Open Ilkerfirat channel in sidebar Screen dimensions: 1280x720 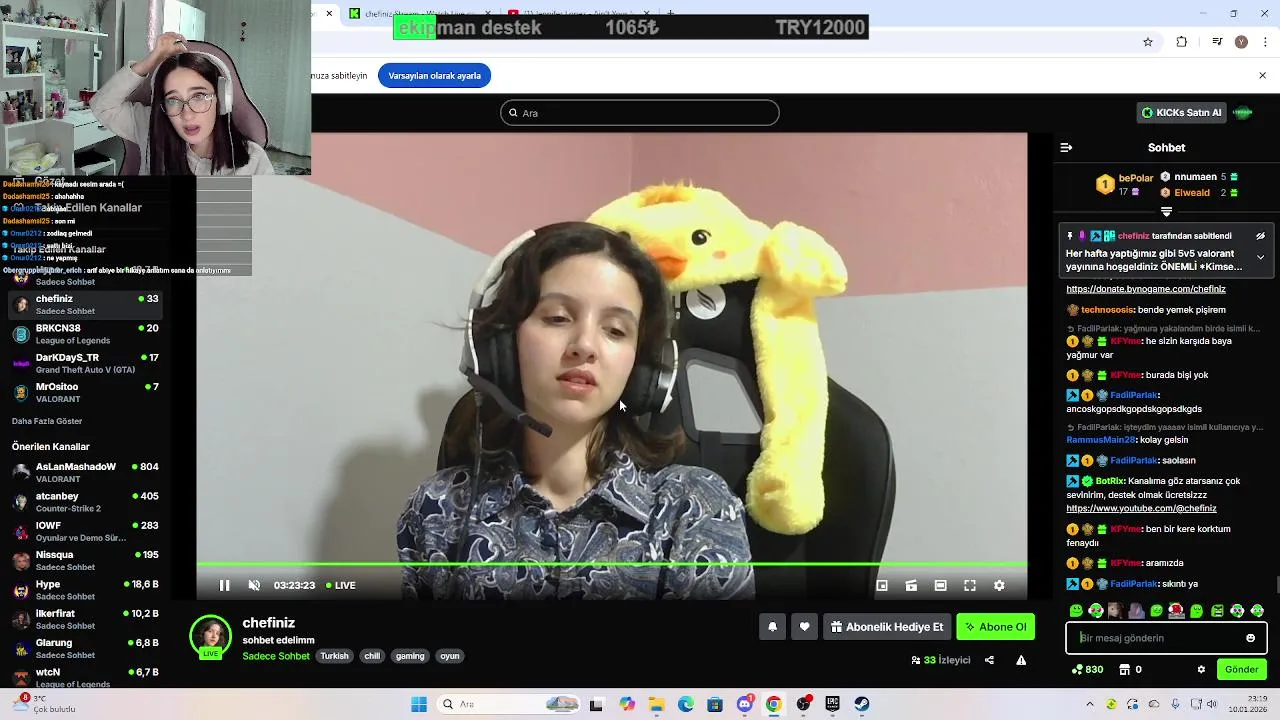coord(84,619)
